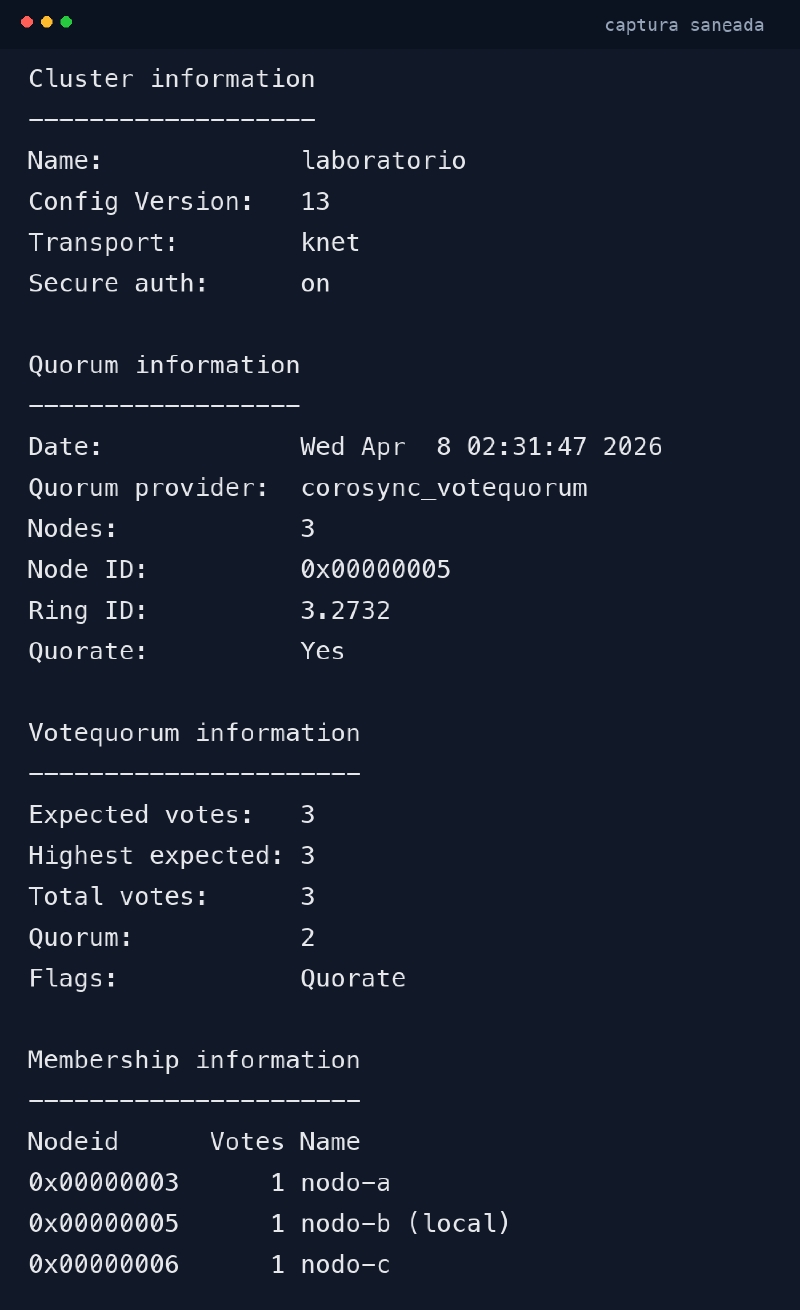Click the Cluster information heading

click(x=171, y=78)
